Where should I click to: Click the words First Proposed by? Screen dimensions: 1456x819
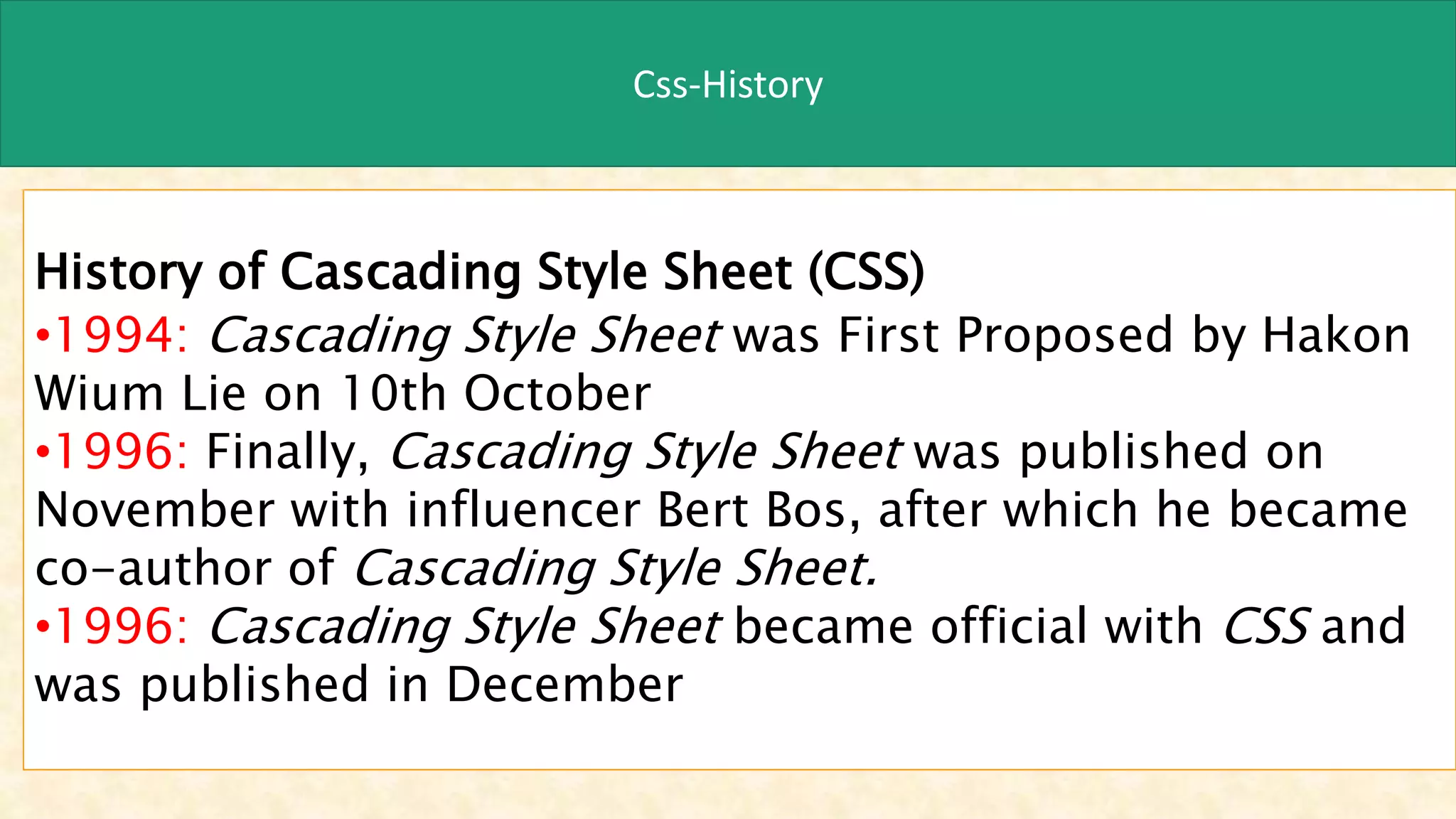click(x=1042, y=336)
